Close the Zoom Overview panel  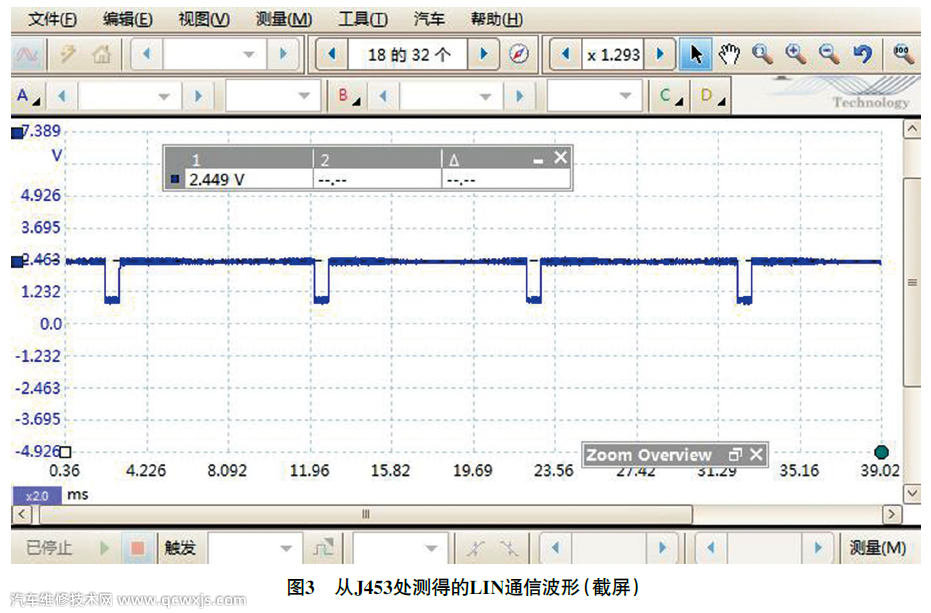click(756, 455)
